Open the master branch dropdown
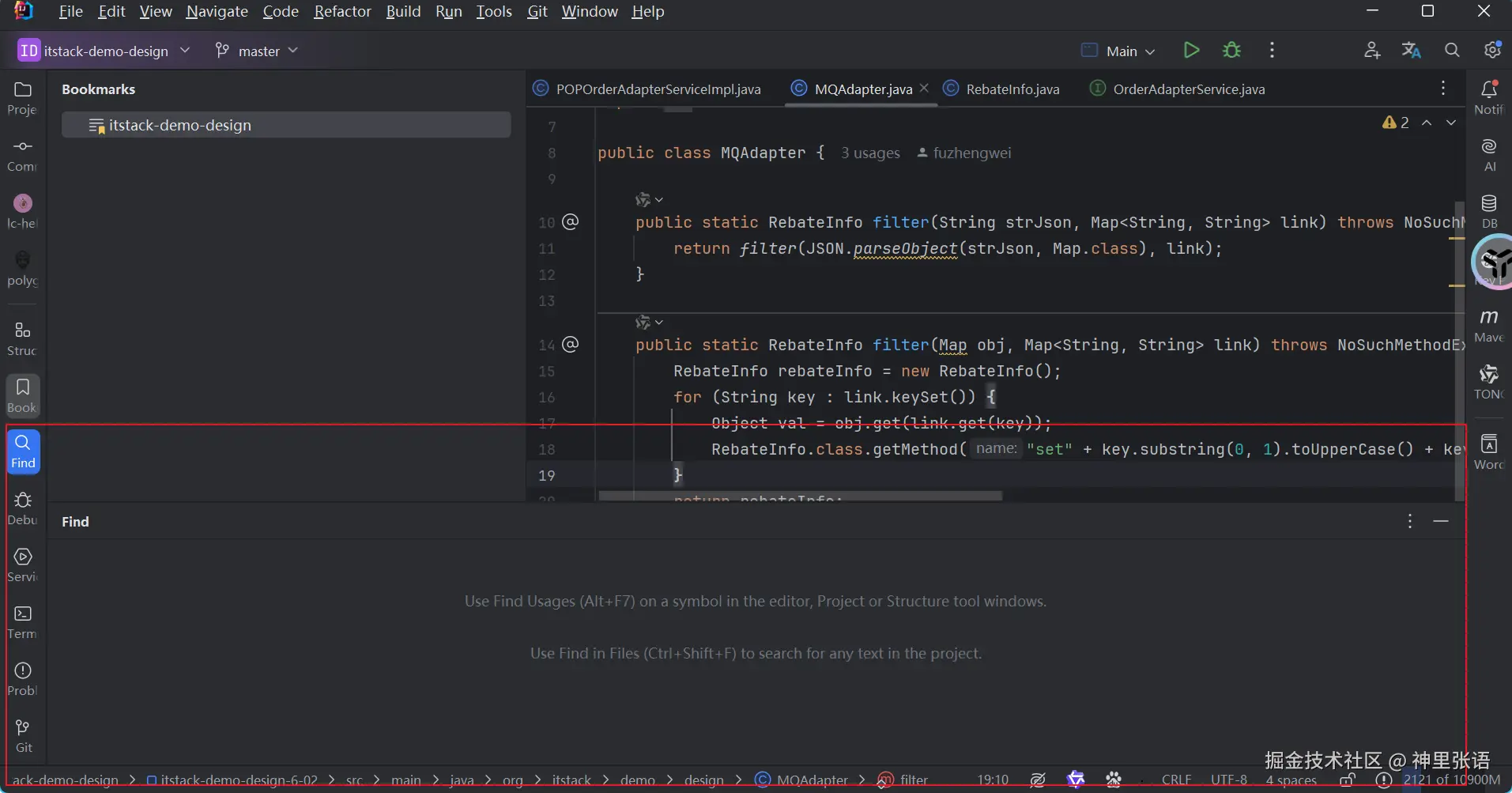The image size is (1512, 793). coord(257,51)
